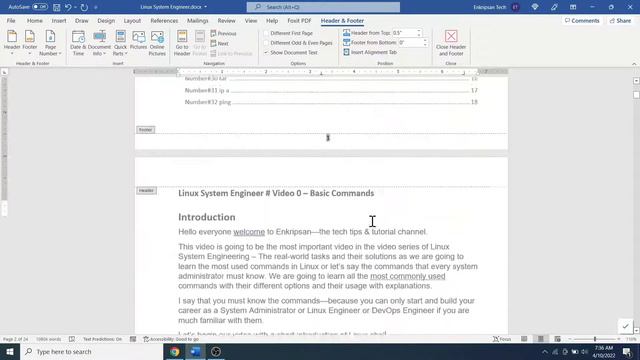Open OBS Studio from taskbar
The image size is (640, 360).
click(x=216, y=351)
